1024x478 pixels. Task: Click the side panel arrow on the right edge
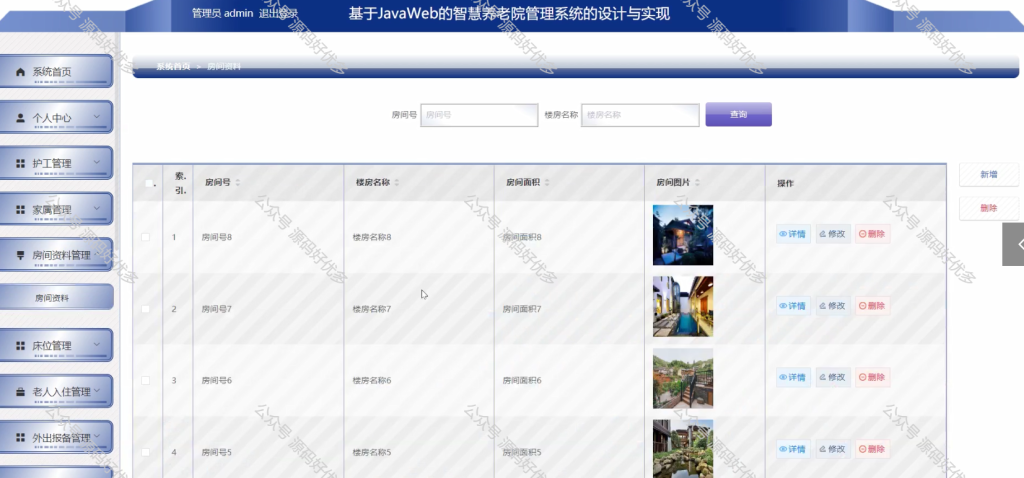tap(1014, 244)
